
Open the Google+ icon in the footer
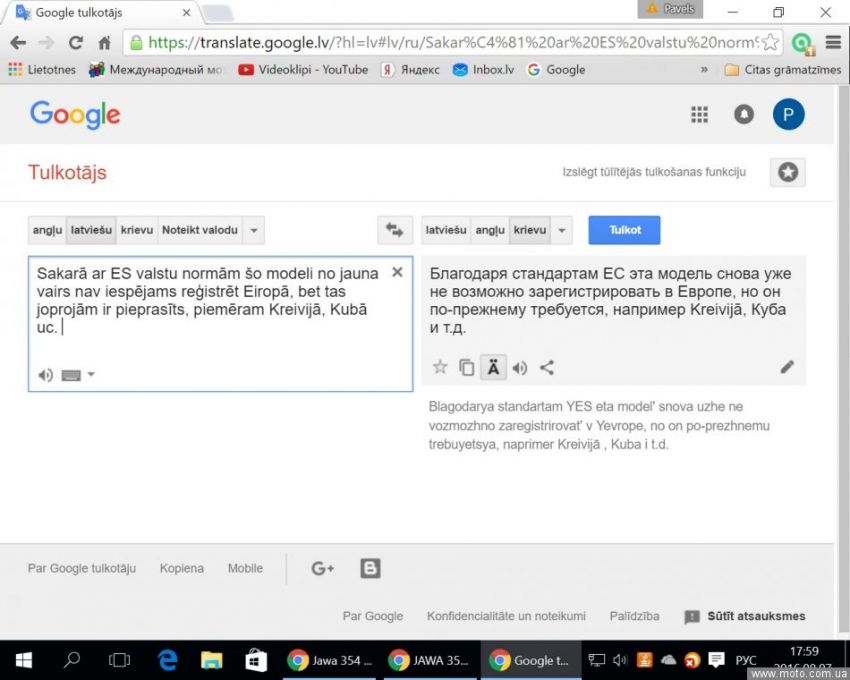[323, 568]
